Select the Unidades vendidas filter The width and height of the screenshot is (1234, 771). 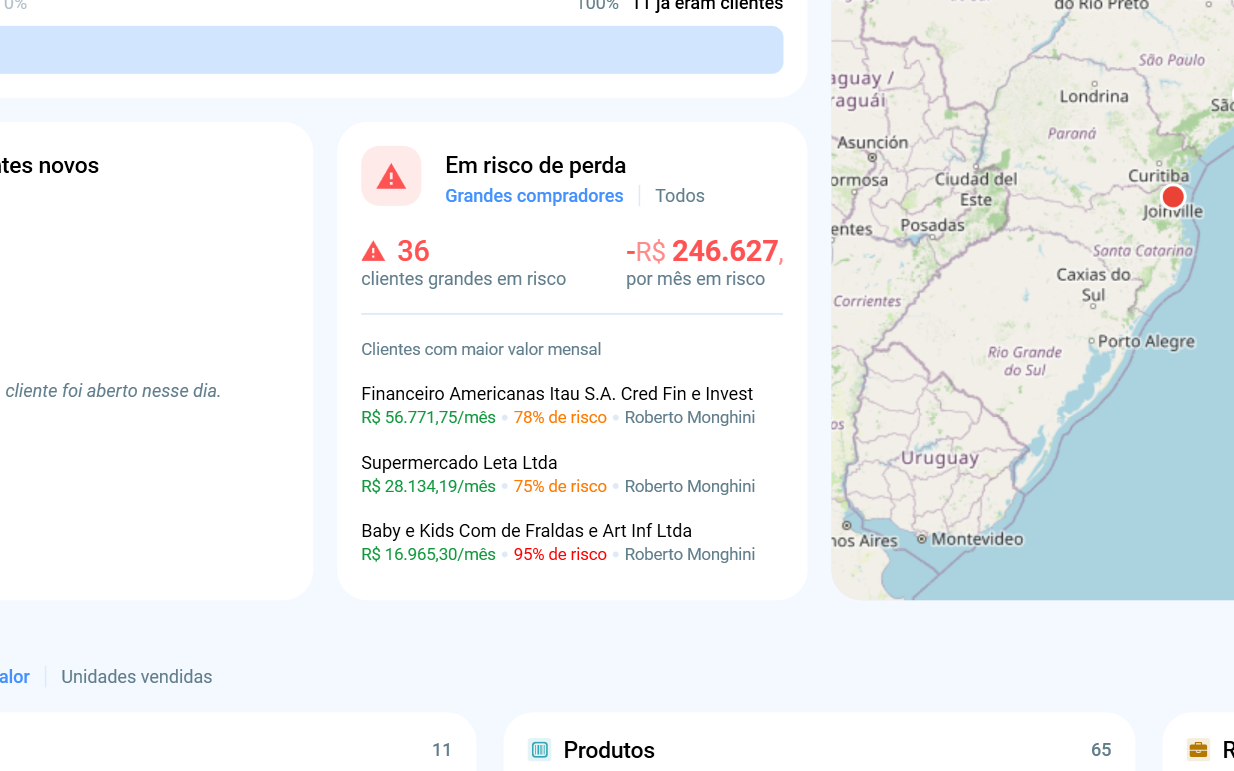coord(137,677)
